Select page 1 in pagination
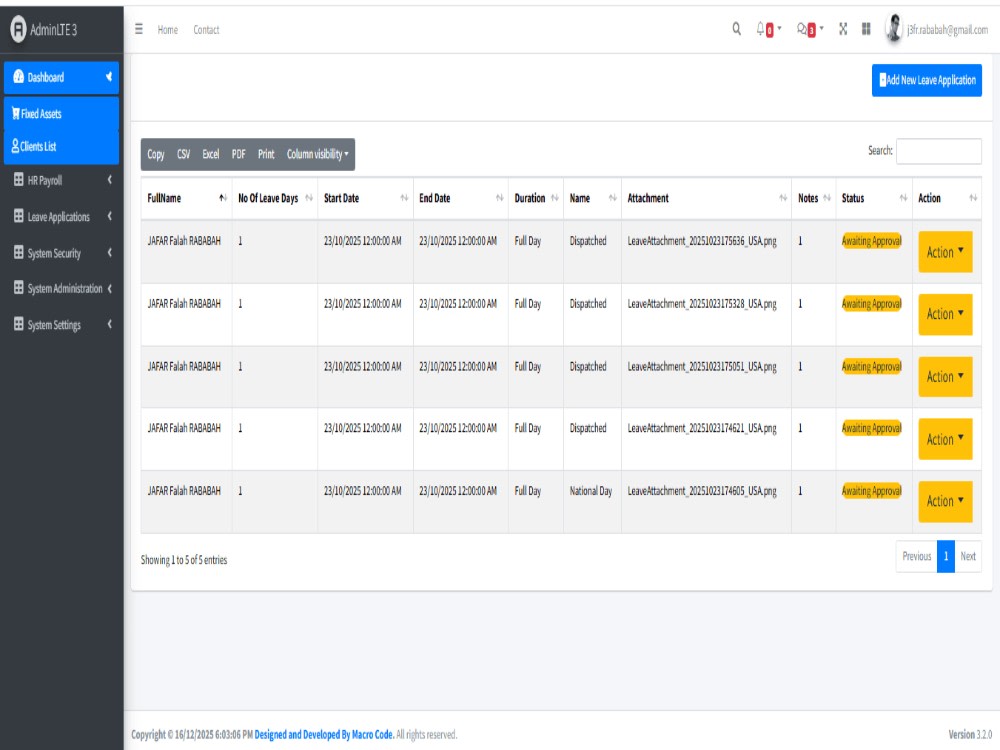This screenshot has height=750, width=1000. (x=946, y=556)
